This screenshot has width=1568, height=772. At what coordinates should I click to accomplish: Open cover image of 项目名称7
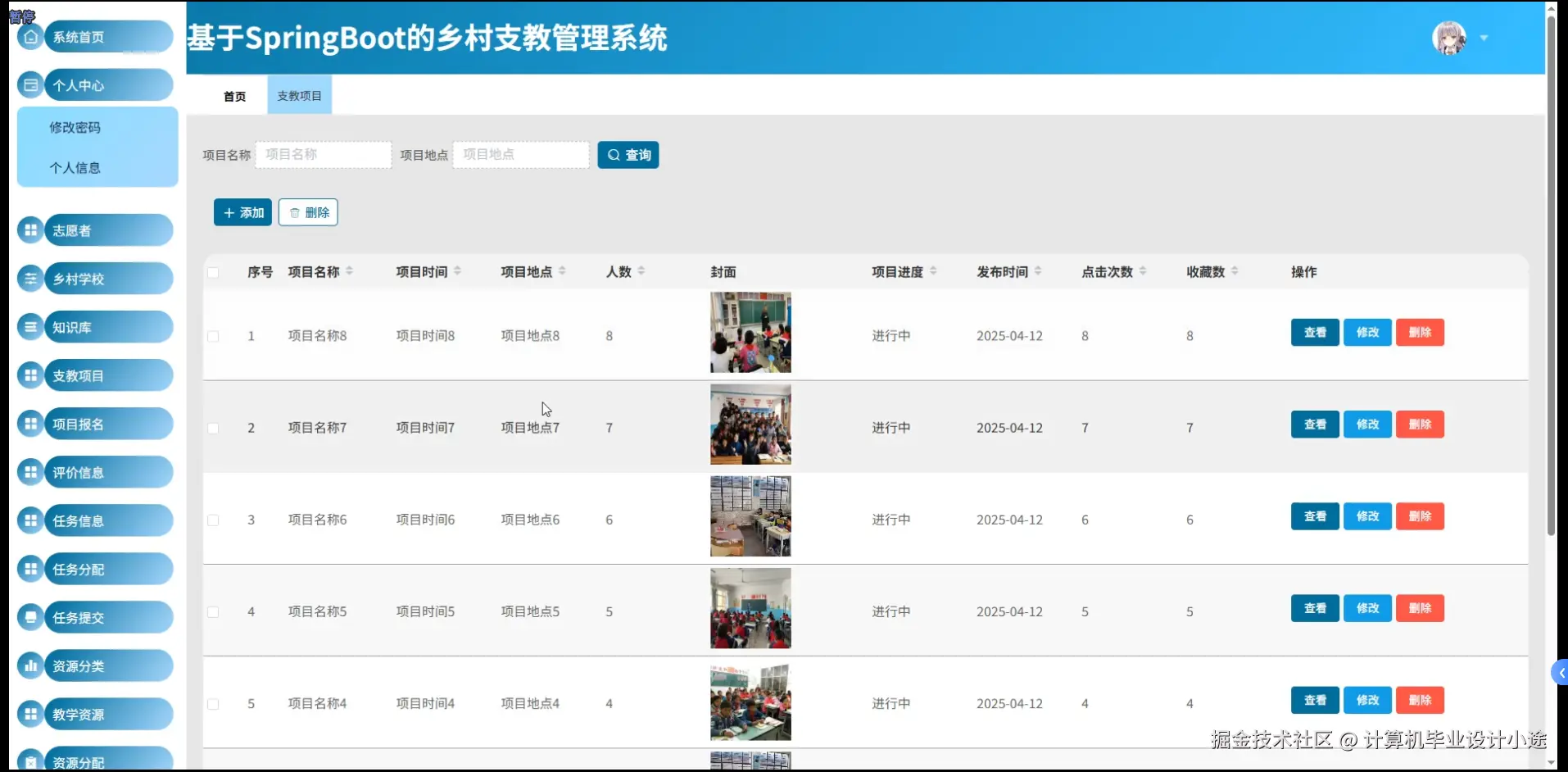click(750, 425)
